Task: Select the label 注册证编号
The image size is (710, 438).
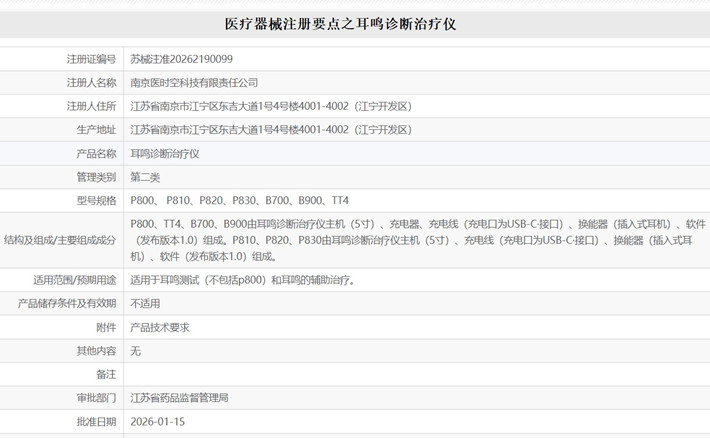Action: (91, 59)
